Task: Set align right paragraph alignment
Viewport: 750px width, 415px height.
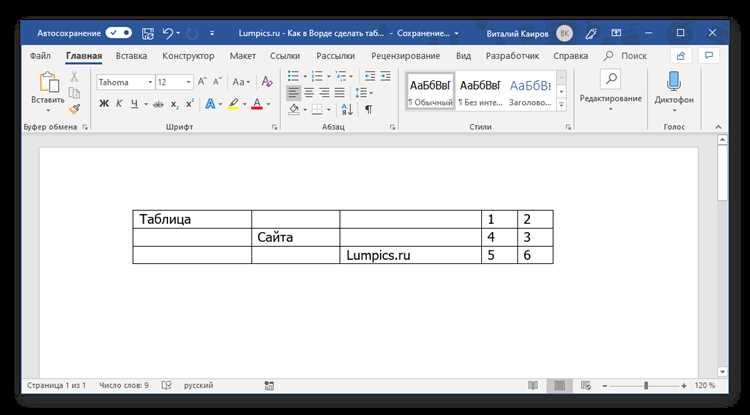Action: coord(324,92)
